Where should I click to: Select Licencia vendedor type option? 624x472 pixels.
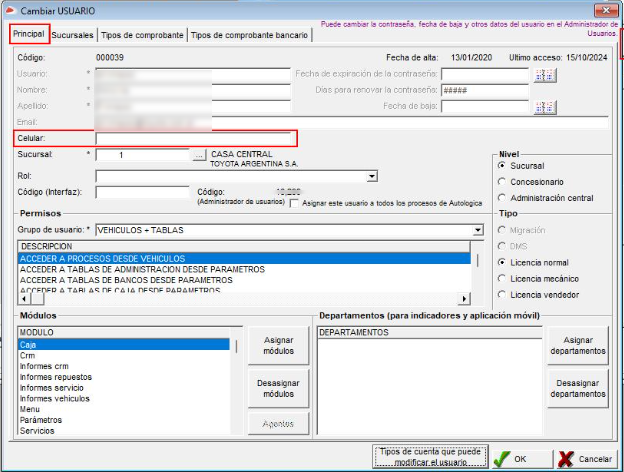pos(502,295)
